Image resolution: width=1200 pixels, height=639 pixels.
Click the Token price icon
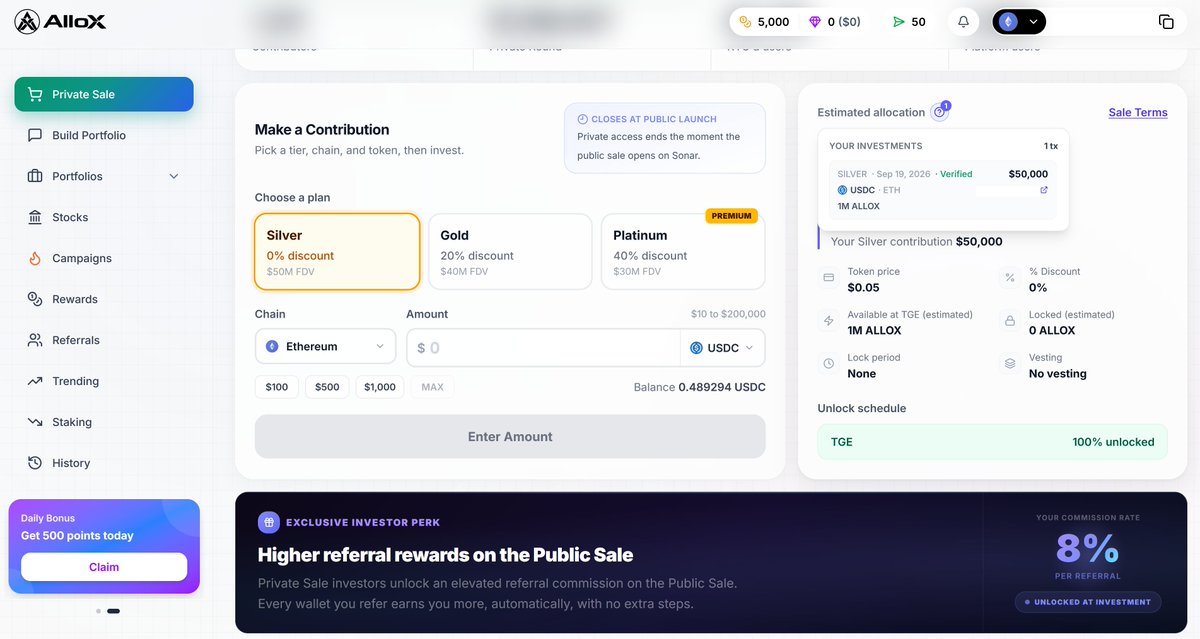coord(828,278)
